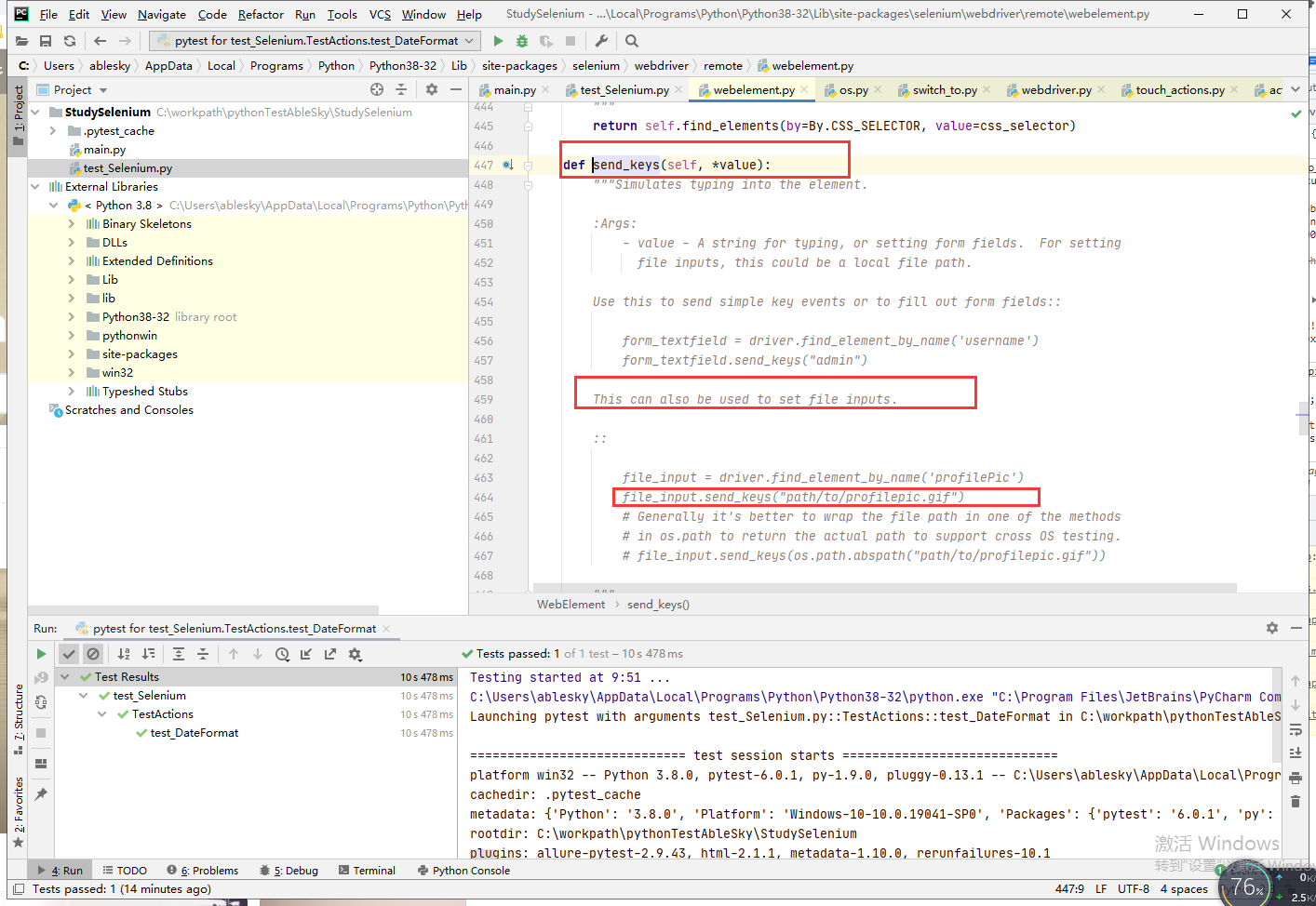Collapse the TestActions test node
1316x906 pixels.
pyautogui.click(x=102, y=714)
